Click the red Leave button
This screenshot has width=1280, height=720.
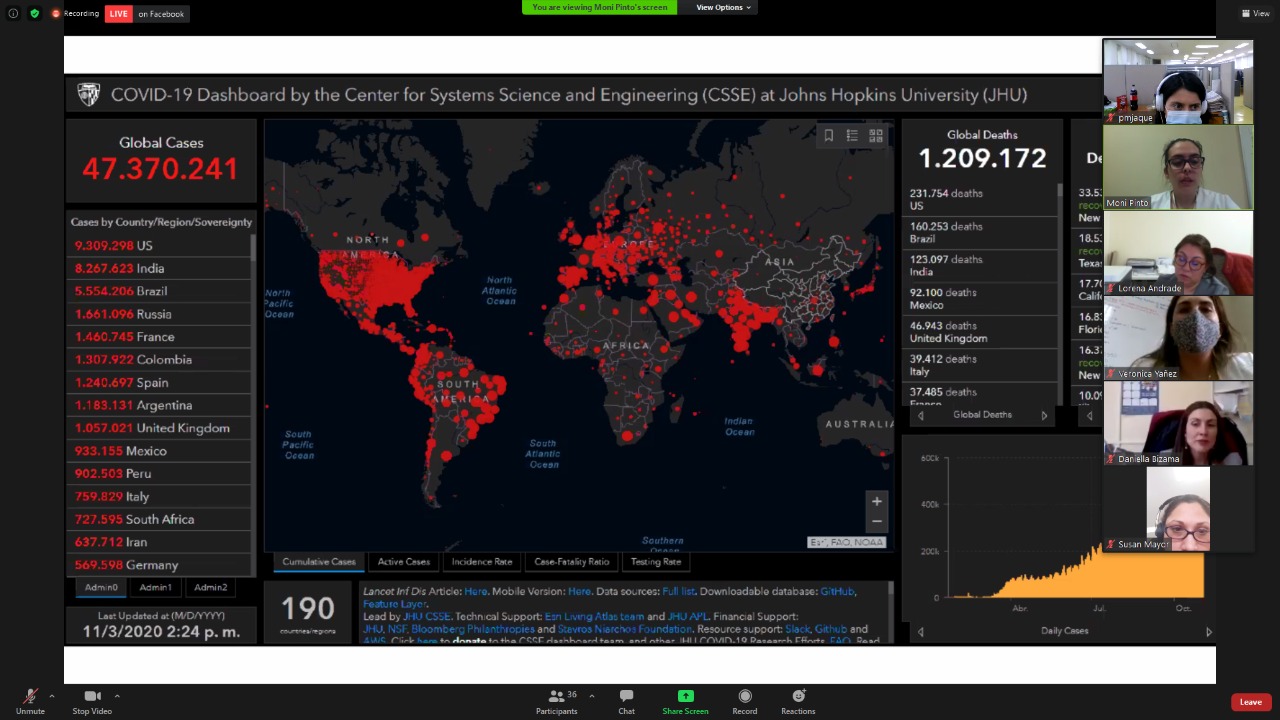[1250, 702]
